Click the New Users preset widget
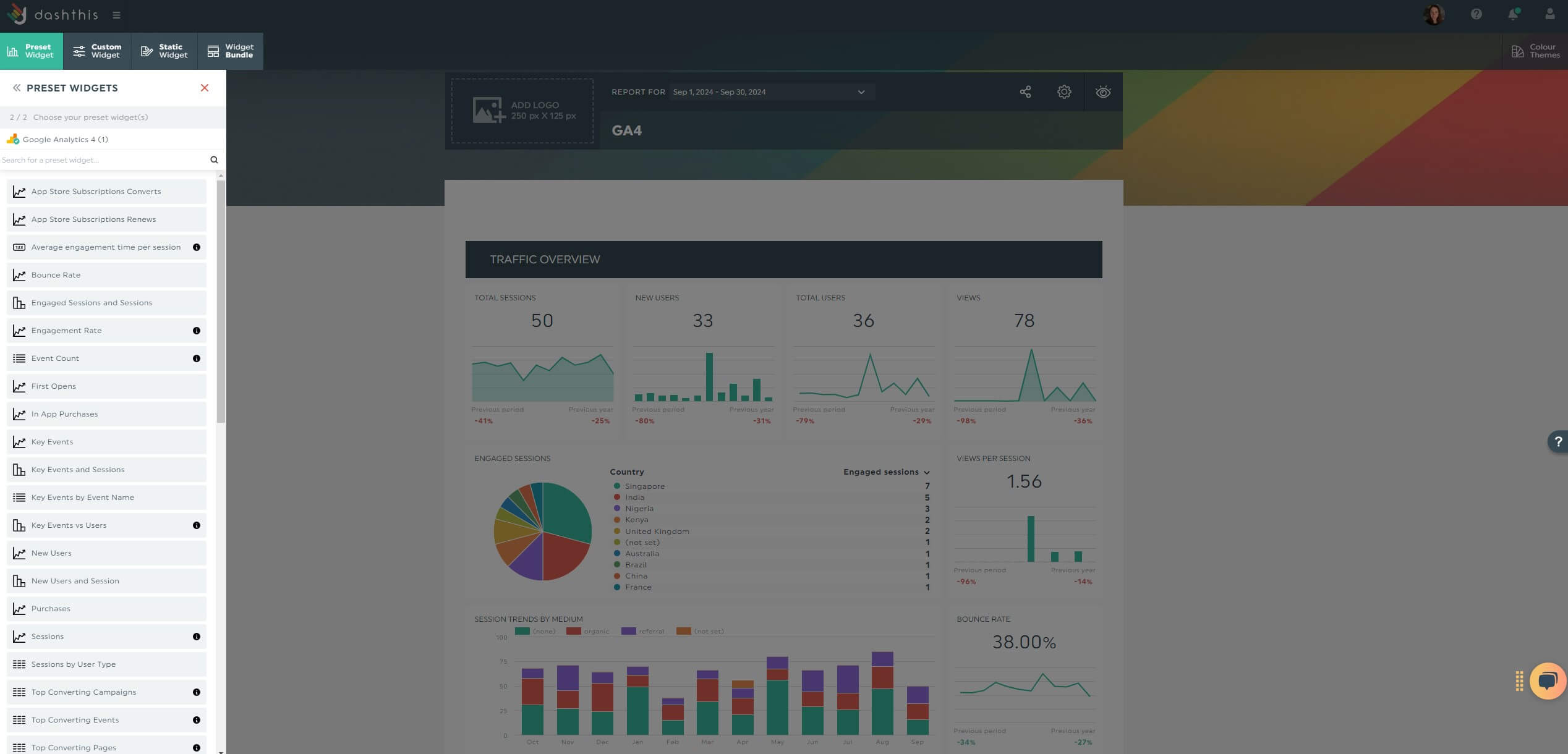 click(x=106, y=553)
